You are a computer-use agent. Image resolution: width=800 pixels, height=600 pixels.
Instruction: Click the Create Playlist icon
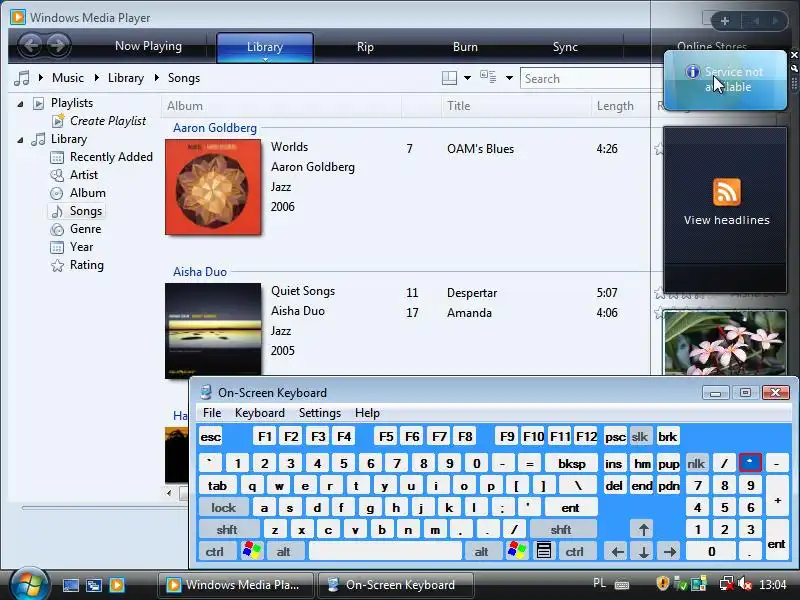point(58,121)
